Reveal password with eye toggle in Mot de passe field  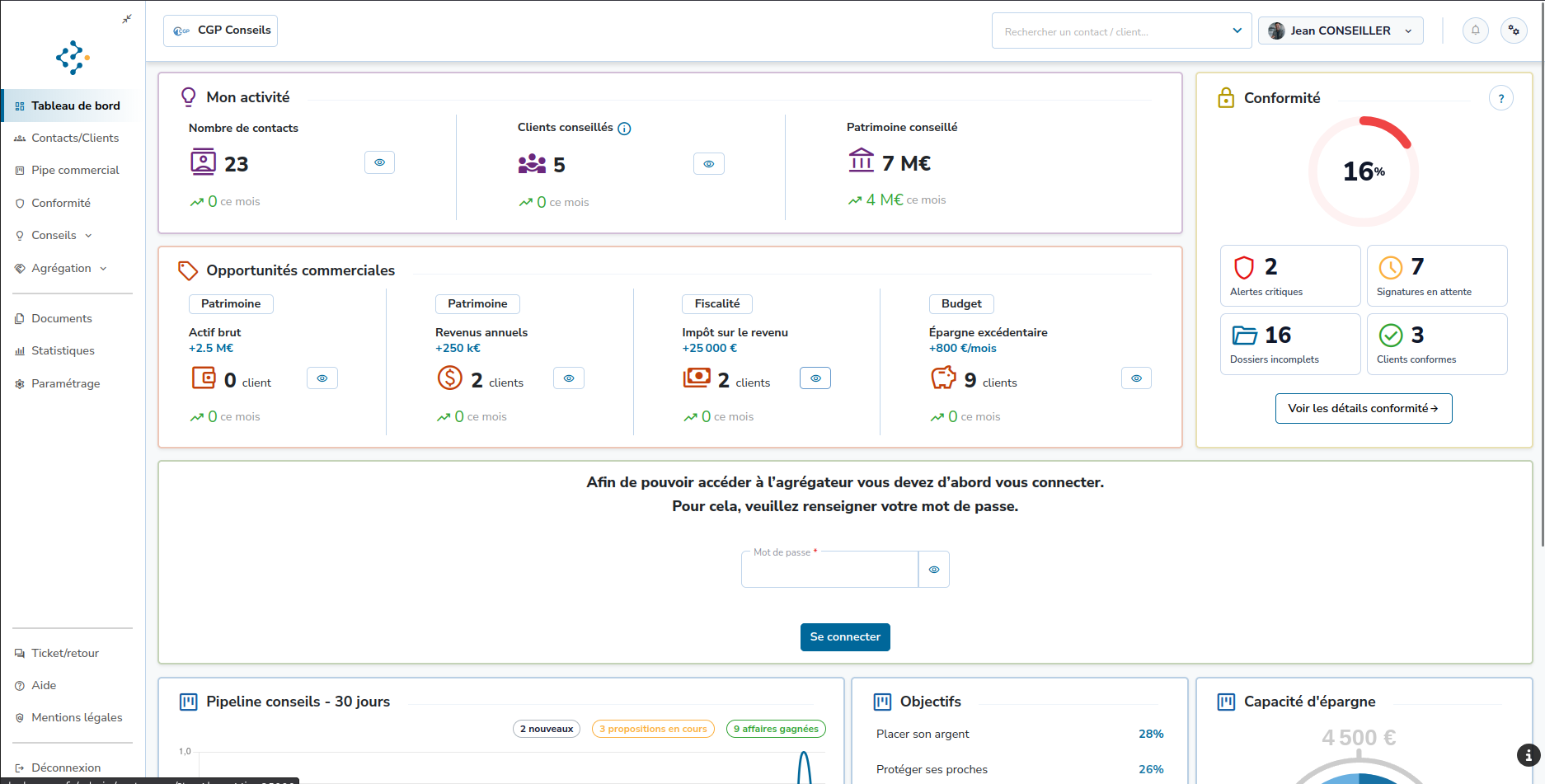coord(934,570)
